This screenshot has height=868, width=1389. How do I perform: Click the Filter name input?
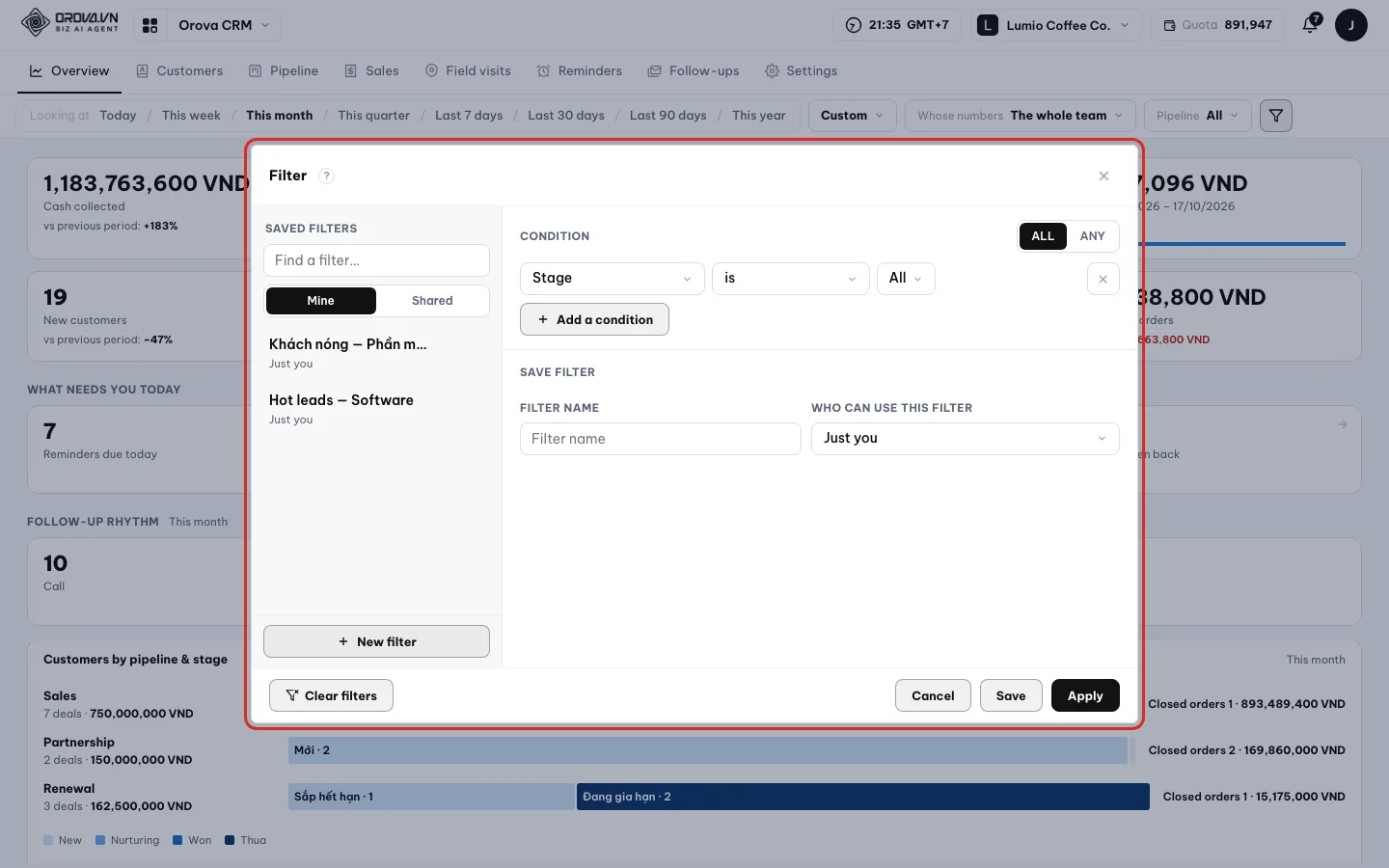(x=660, y=439)
